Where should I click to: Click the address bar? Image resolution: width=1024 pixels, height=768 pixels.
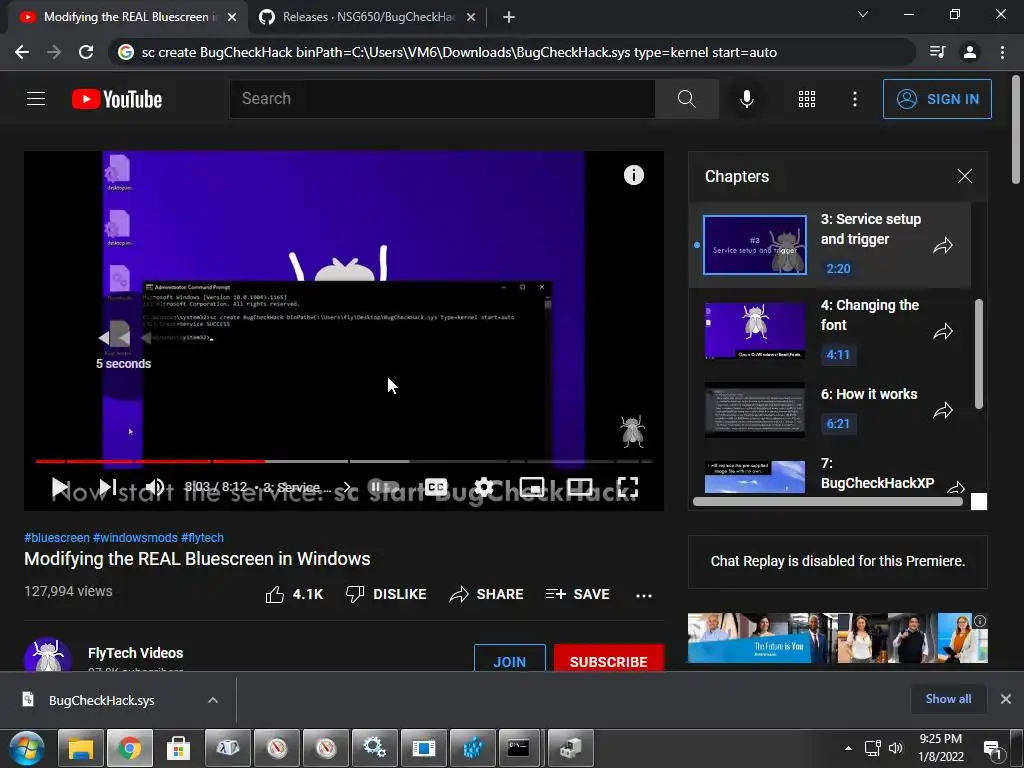coord(513,52)
